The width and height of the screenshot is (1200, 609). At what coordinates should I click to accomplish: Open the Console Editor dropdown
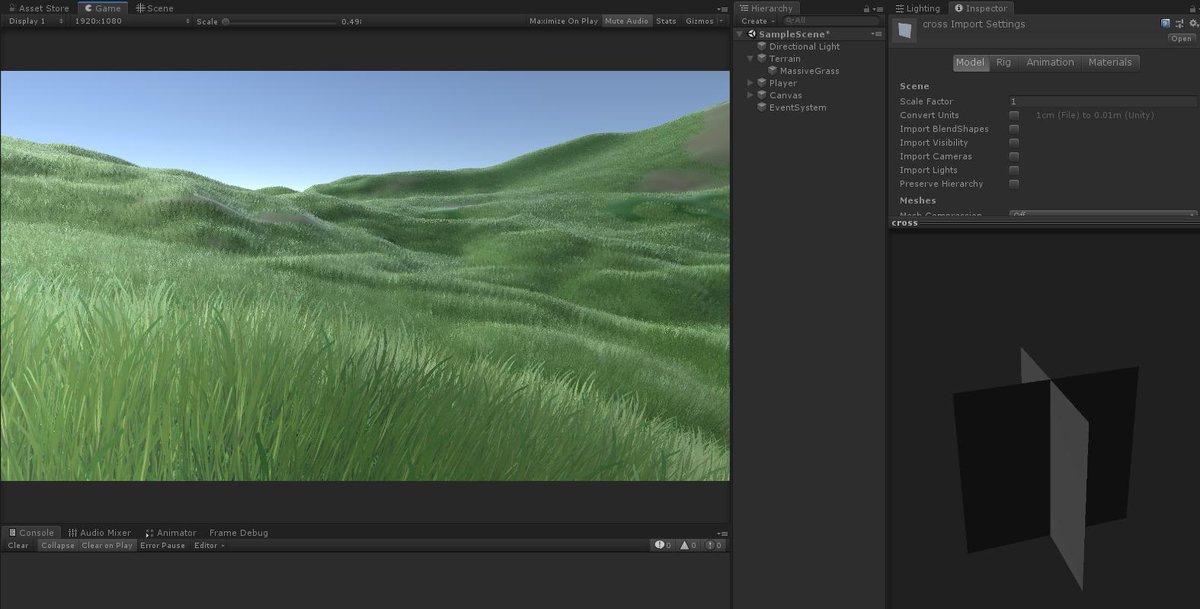click(209, 546)
